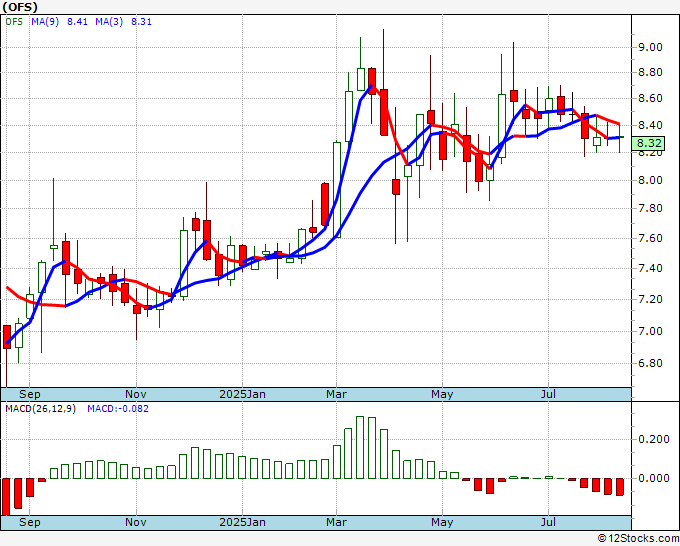The width and height of the screenshot is (680, 546).
Task: Click the MA(3) value 8.31
Action: (x=141, y=22)
